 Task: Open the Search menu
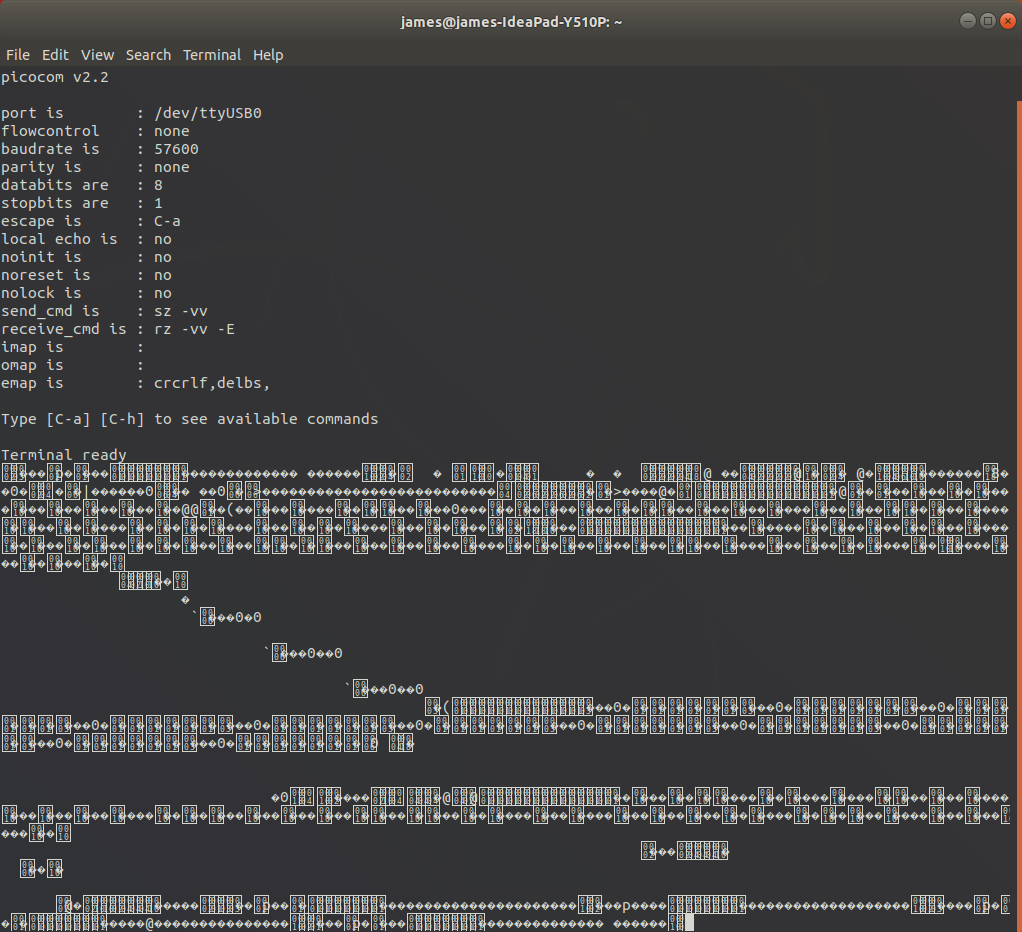[148, 55]
